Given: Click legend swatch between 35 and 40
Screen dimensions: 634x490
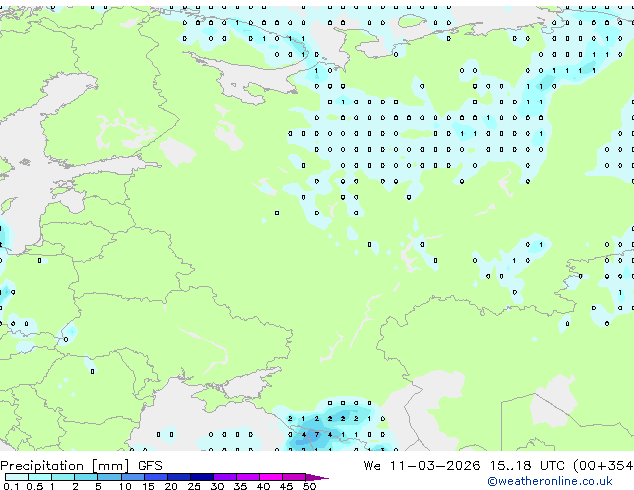Looking at the screenshot, I should [248, 477].
